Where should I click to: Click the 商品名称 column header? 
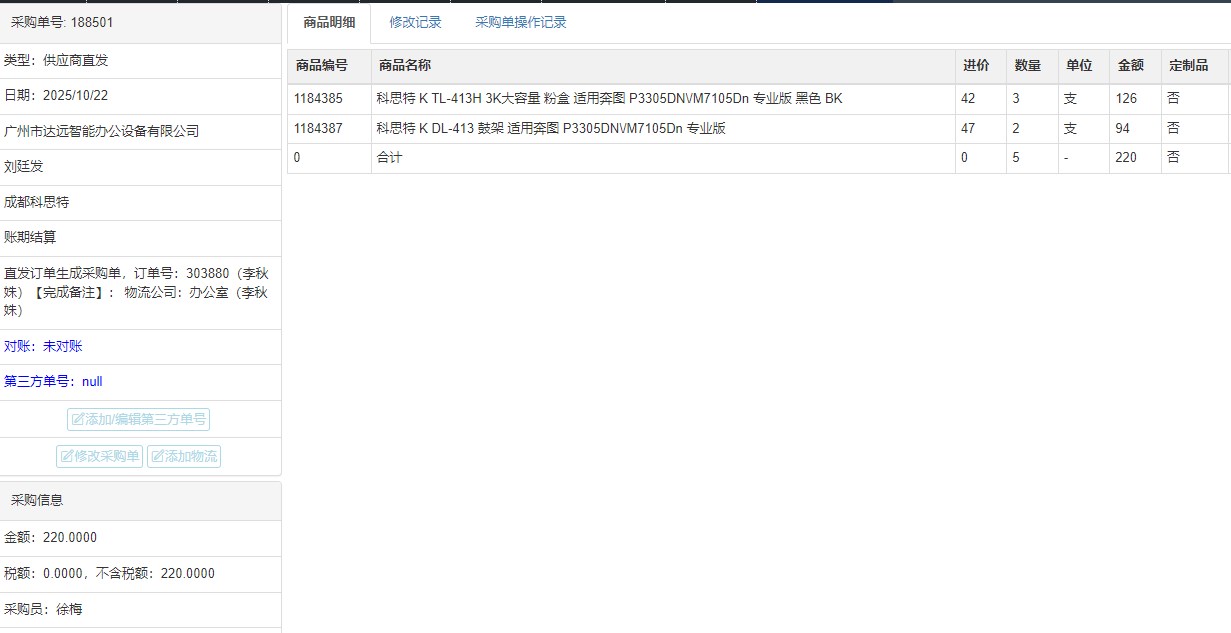(x=404, y=66)
